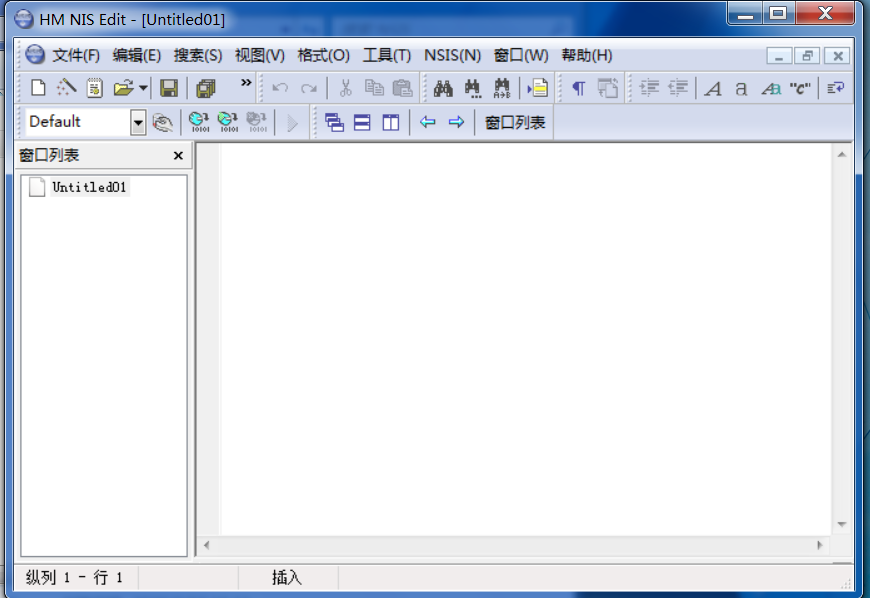Click the toggle case Aa icon
Screen dimensions: 870x598
[771, 88]
